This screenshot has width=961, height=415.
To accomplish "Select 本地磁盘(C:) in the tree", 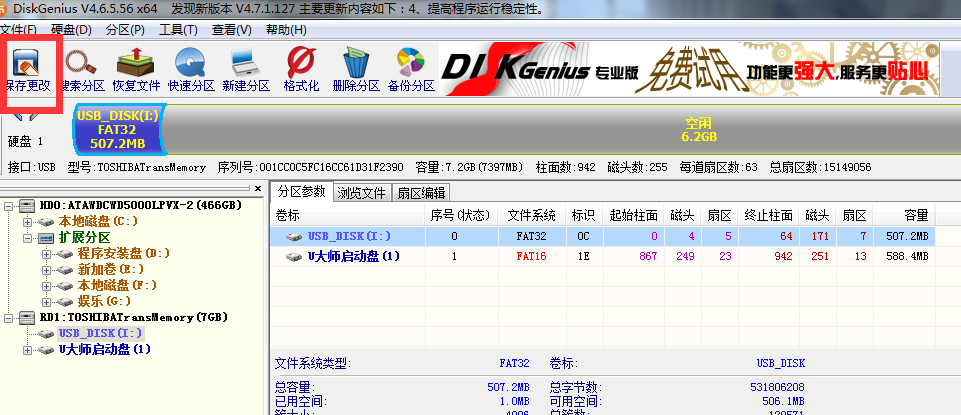I will [98, 221].
